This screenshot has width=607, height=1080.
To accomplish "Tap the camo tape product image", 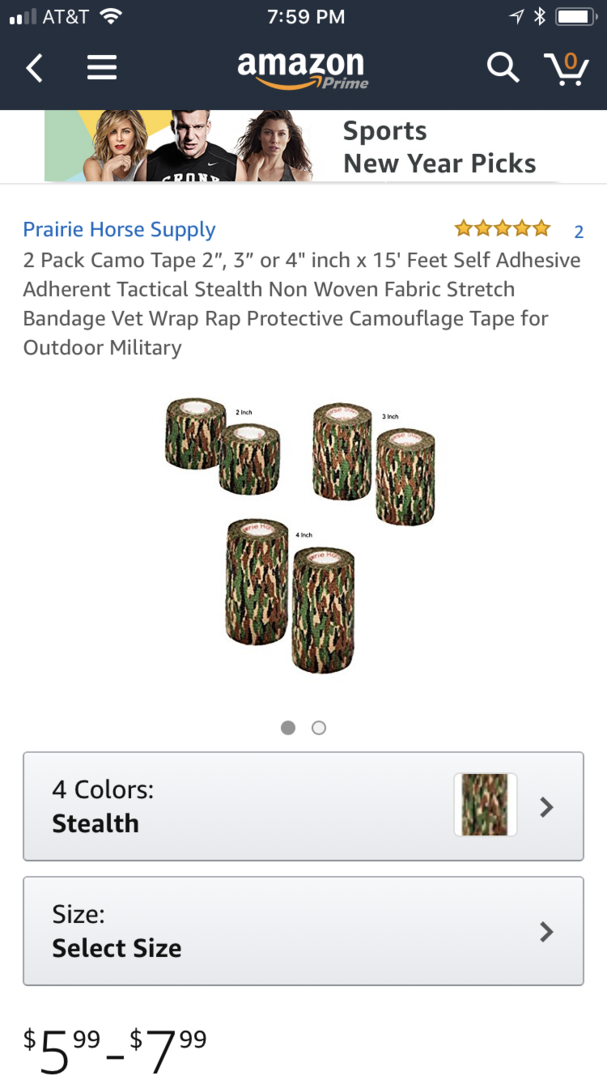I will pyautogui.click(x=302, y=535).
